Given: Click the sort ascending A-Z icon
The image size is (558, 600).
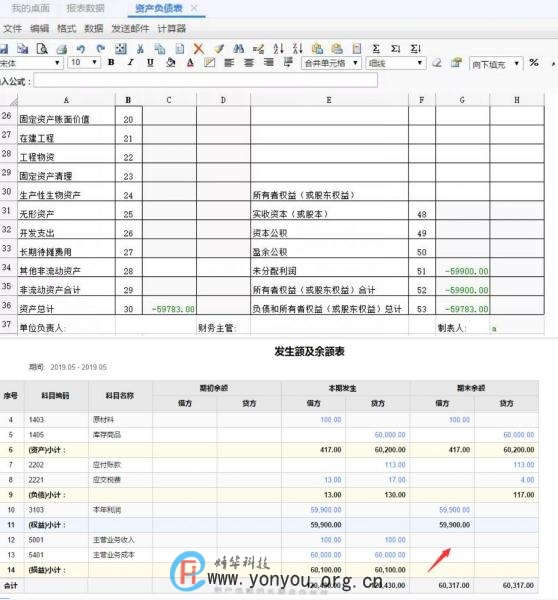Looking at the screenshot, I should point(278,49).
